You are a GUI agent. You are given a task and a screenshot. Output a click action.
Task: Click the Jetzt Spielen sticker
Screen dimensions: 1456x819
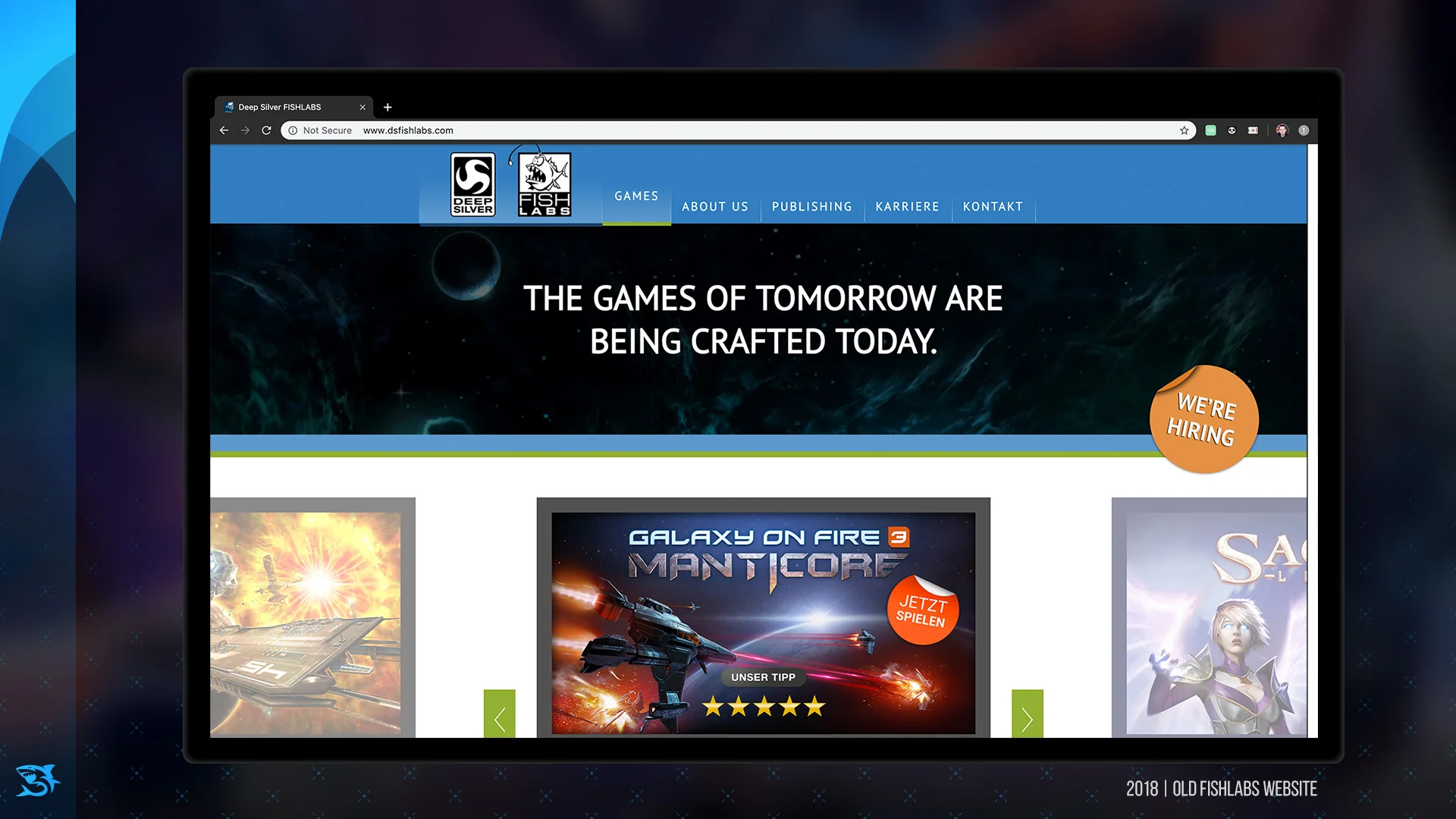[x=922, y=610]
